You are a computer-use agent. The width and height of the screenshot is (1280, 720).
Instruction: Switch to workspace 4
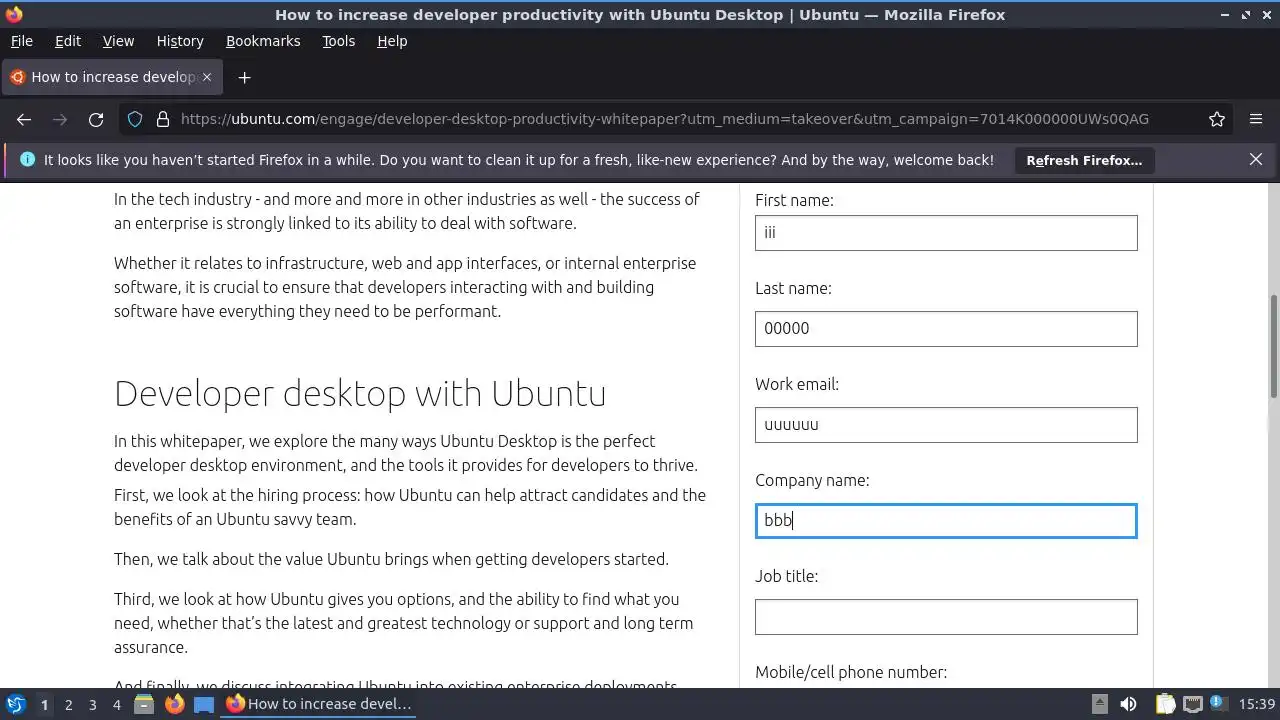pos(116,704)
